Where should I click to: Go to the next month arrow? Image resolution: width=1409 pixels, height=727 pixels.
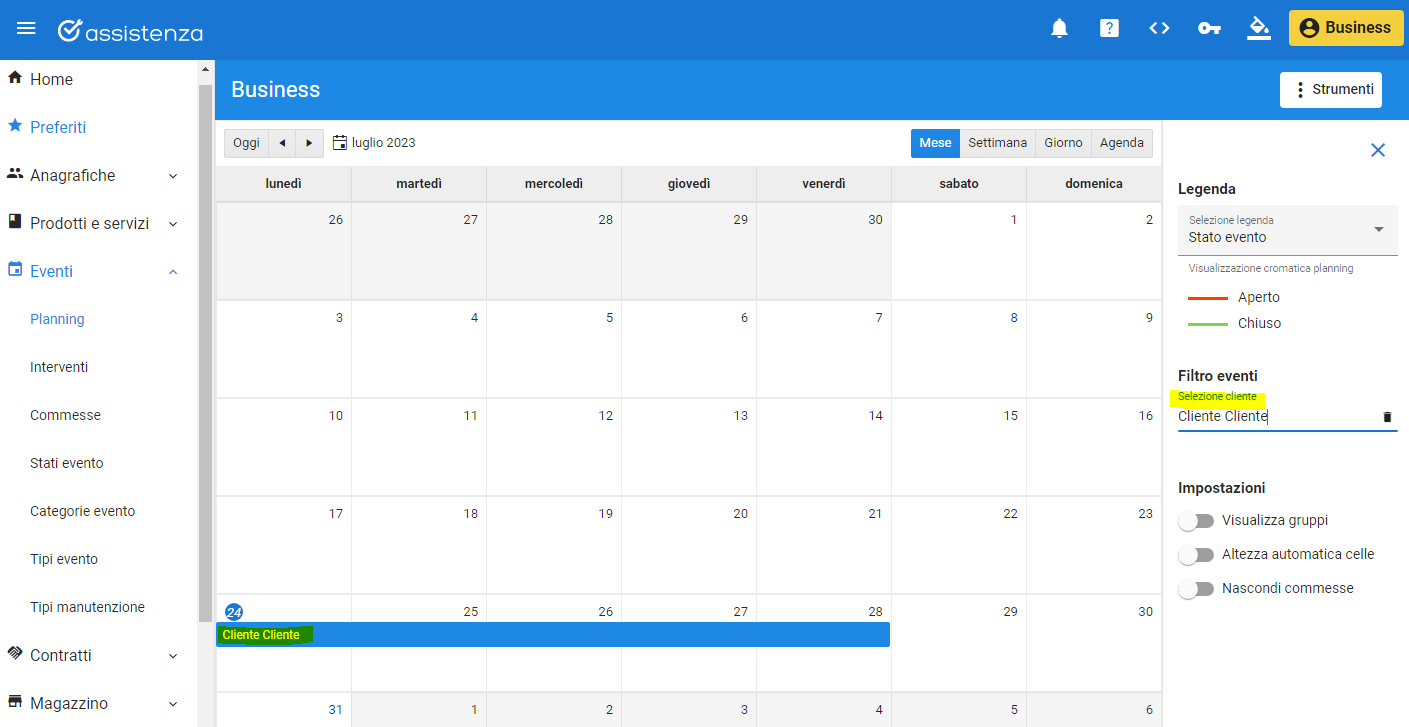309,143
